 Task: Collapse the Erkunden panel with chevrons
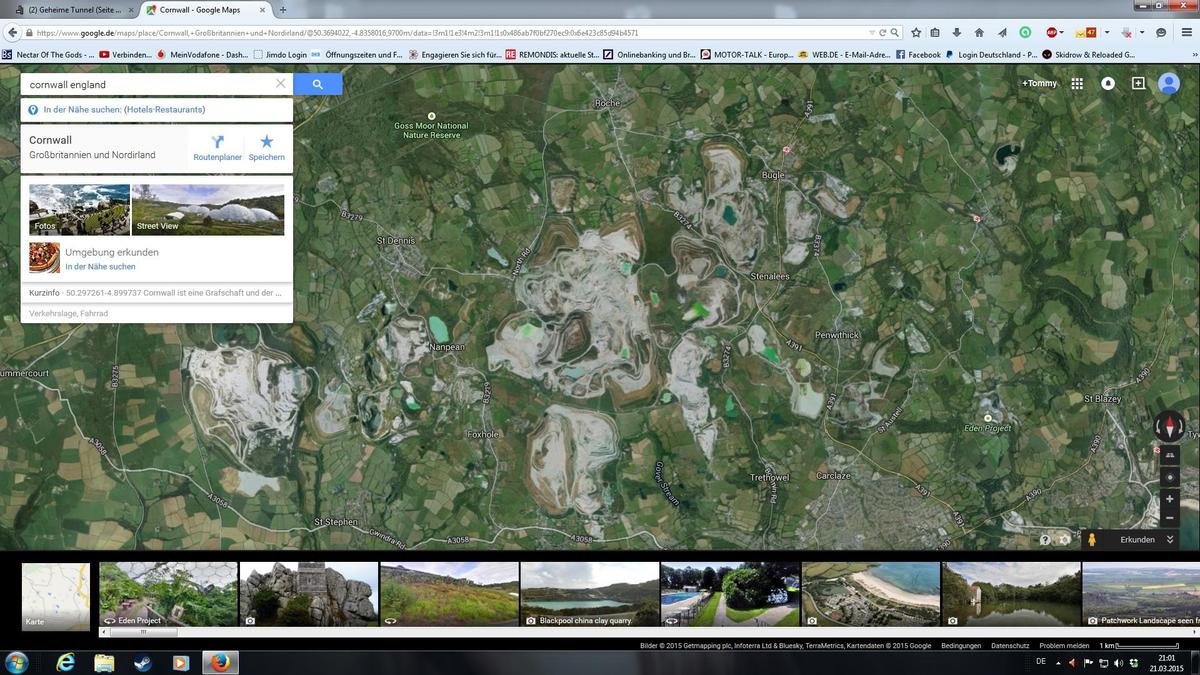click(x=1170, y=540)
